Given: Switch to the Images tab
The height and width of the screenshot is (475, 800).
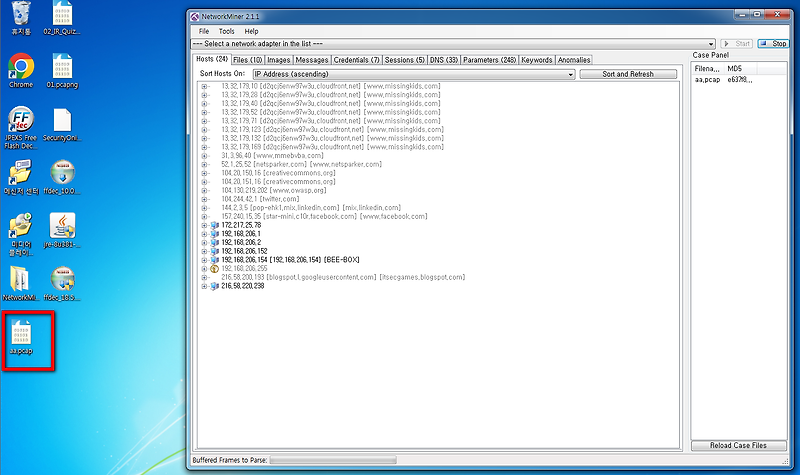Looking at the screenshot, I should coord(279,60).
